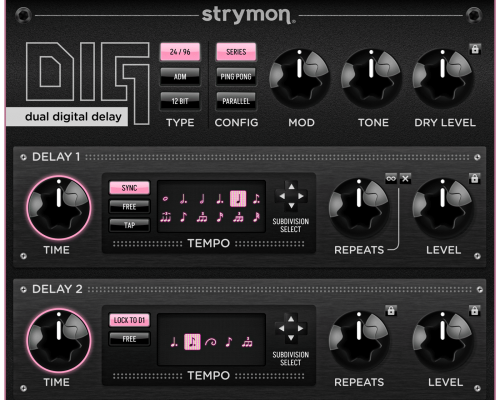Click the TONE knob
The image size is (500, 400).
click(371, 79)
